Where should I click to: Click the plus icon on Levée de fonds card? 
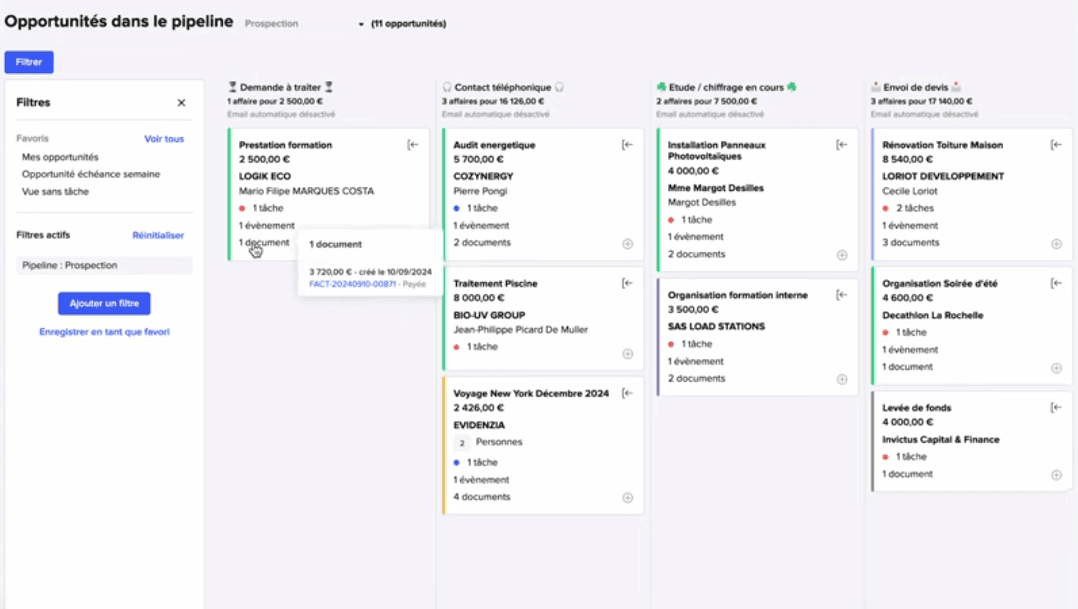click(1056, 473)
